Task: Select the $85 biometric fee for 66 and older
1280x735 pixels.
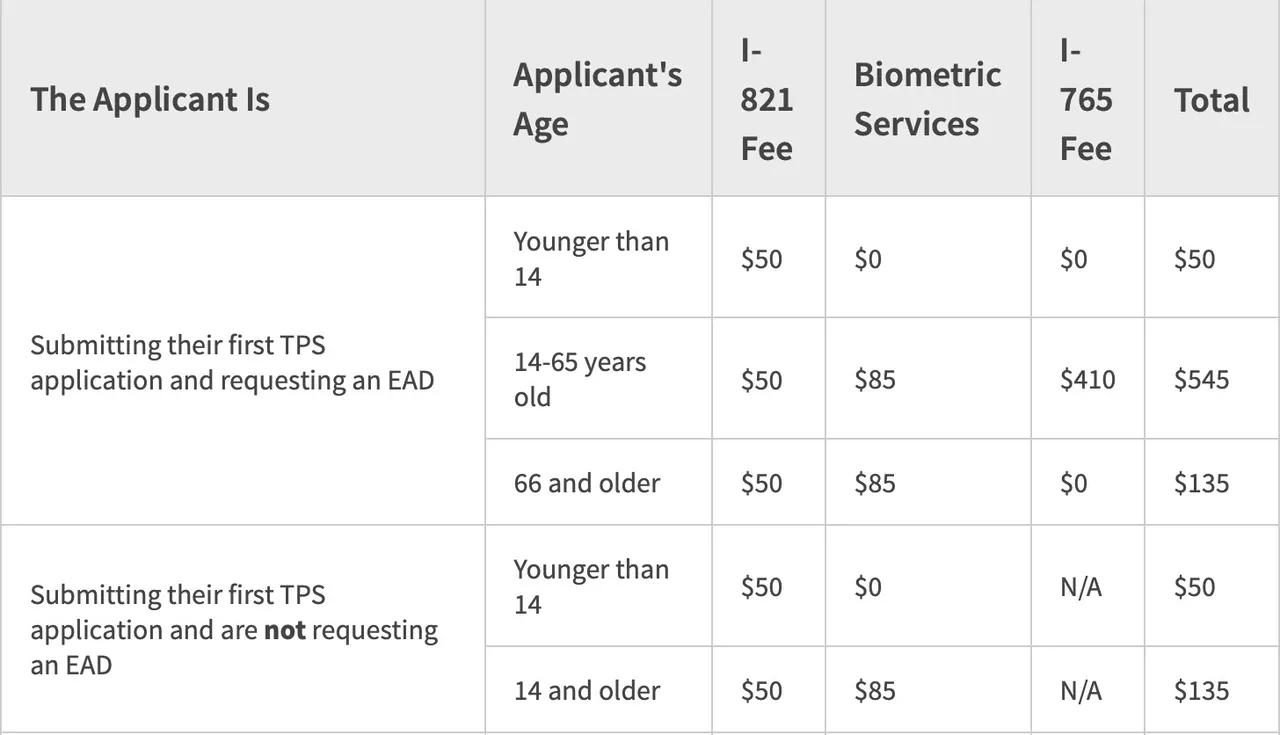Action: click(x=875, y=483)
